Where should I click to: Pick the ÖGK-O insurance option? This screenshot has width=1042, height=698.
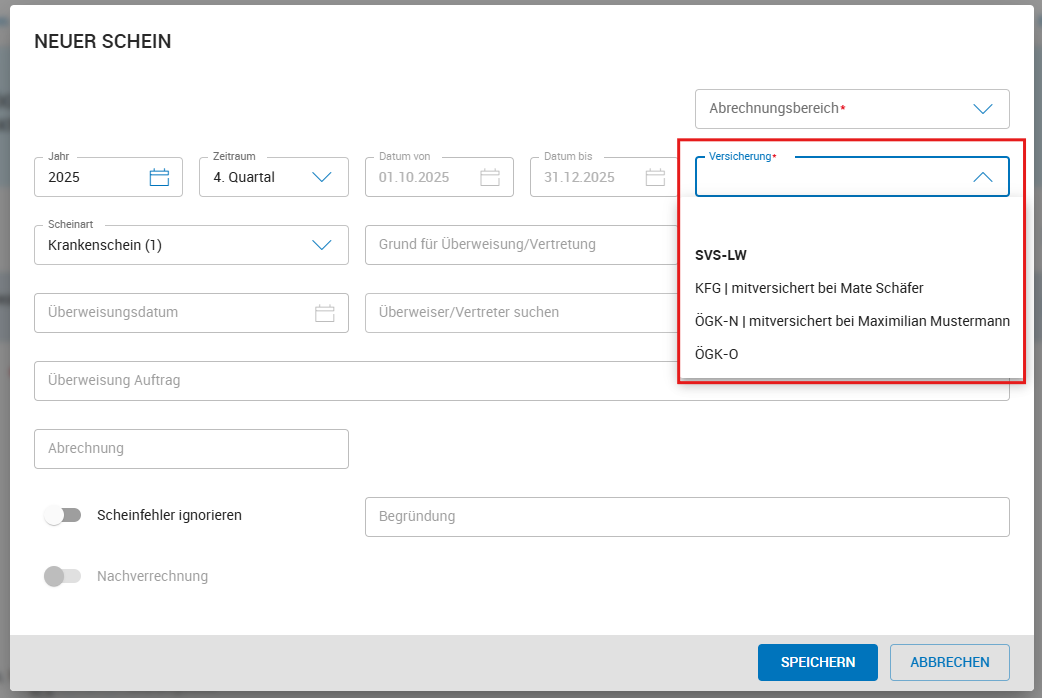717,354
